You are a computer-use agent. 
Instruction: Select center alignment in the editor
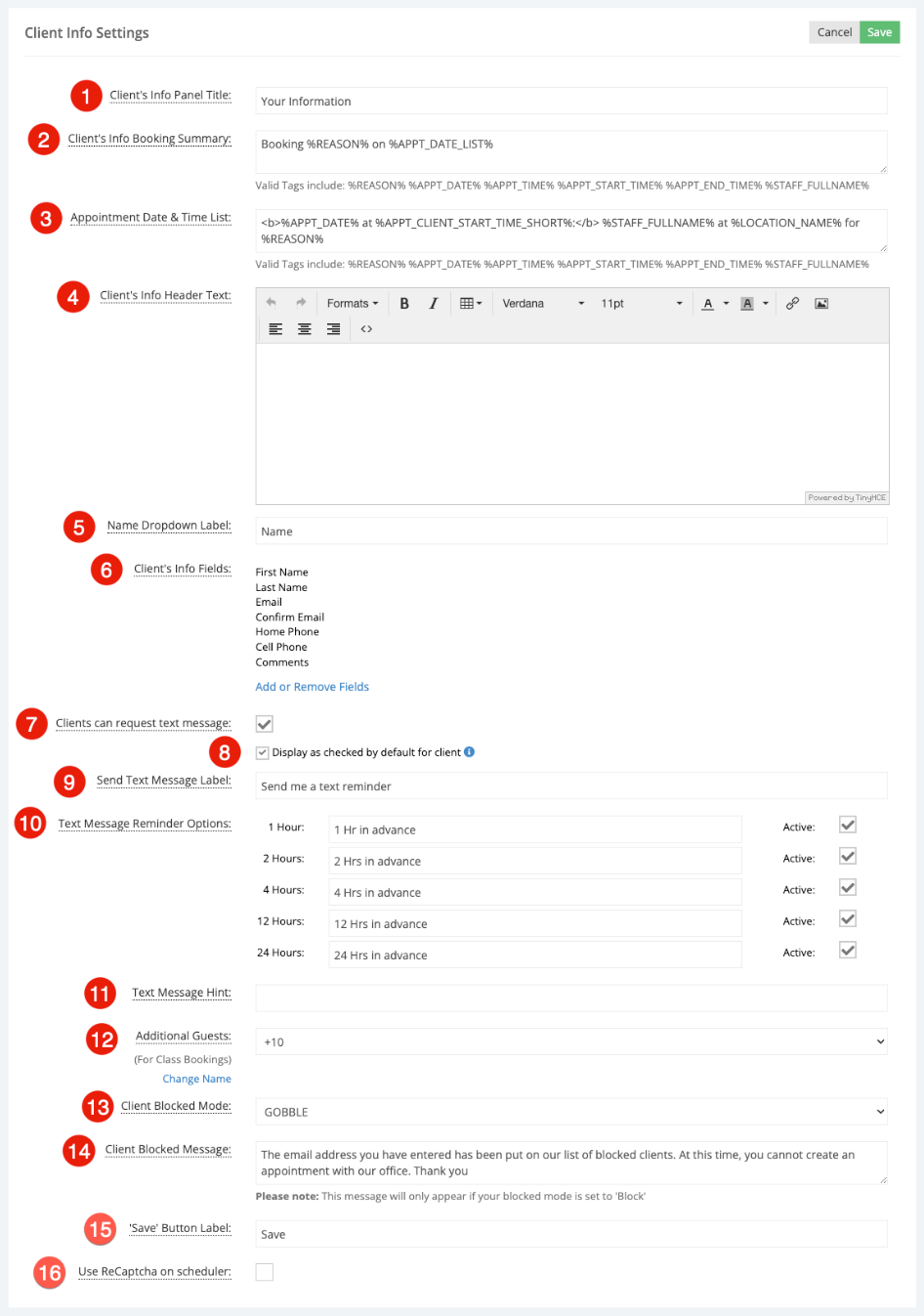pos(304,328)
